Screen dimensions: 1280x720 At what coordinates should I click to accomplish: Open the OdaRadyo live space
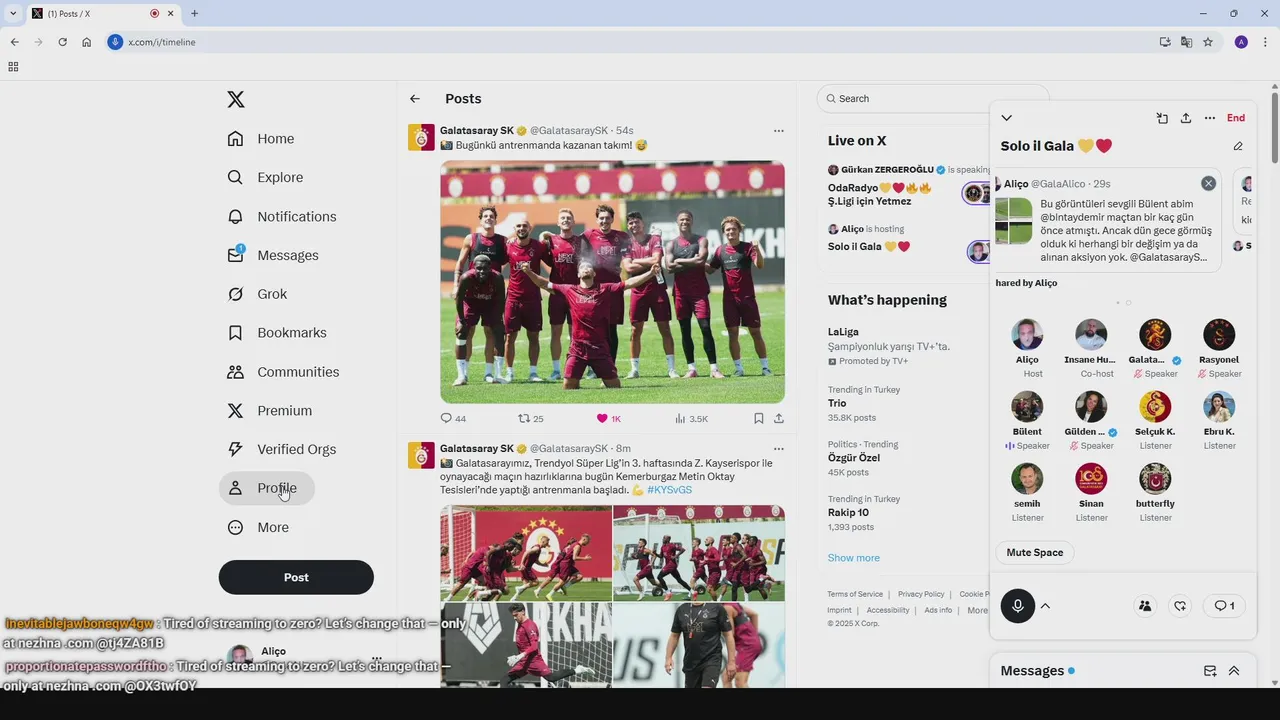880,194
